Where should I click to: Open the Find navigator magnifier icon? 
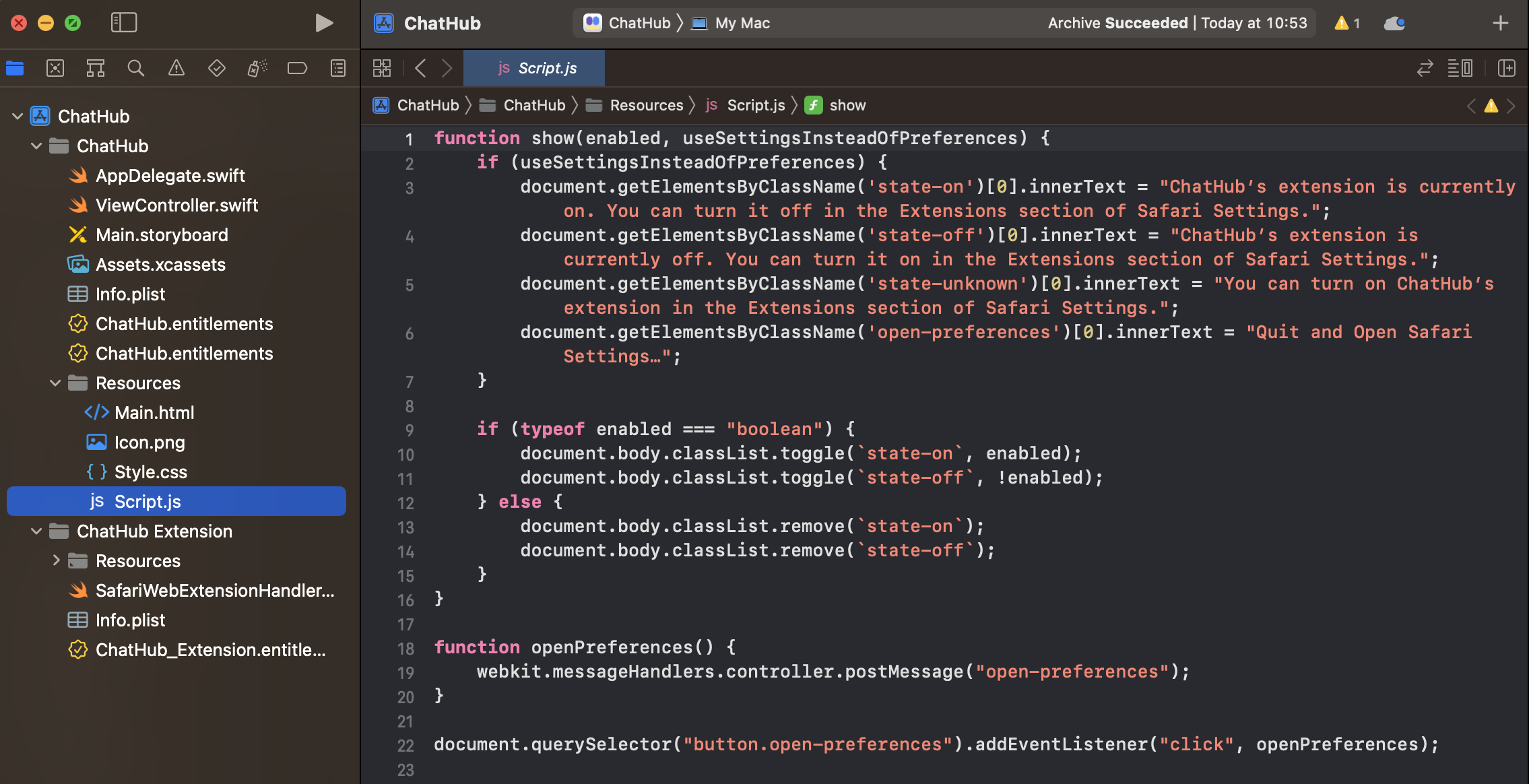pos(135,68)
